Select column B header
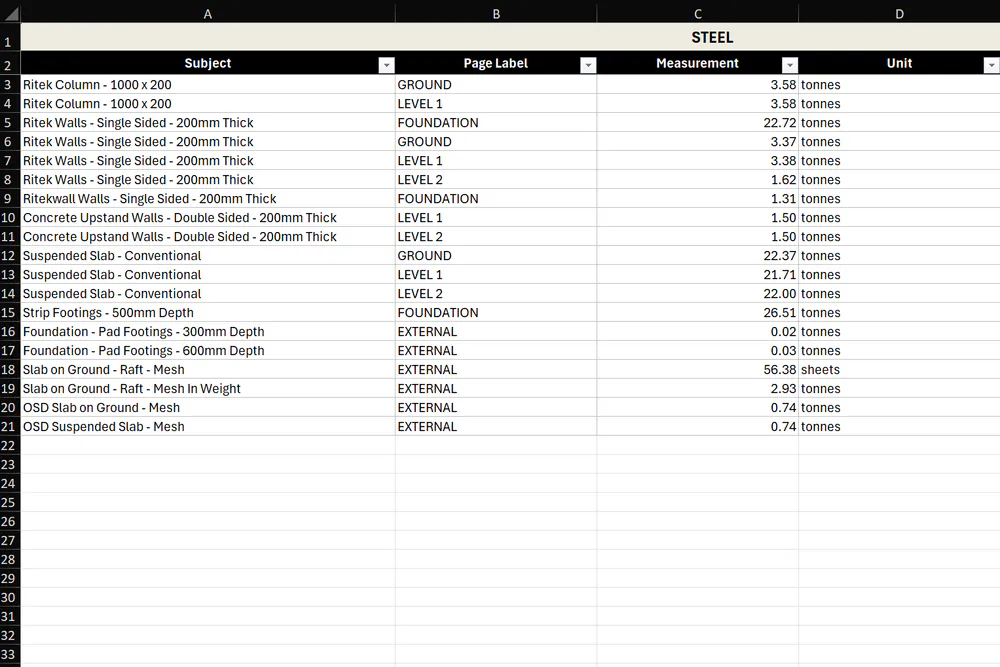Viewport: 1000px width, 667px height. (496, 14)
